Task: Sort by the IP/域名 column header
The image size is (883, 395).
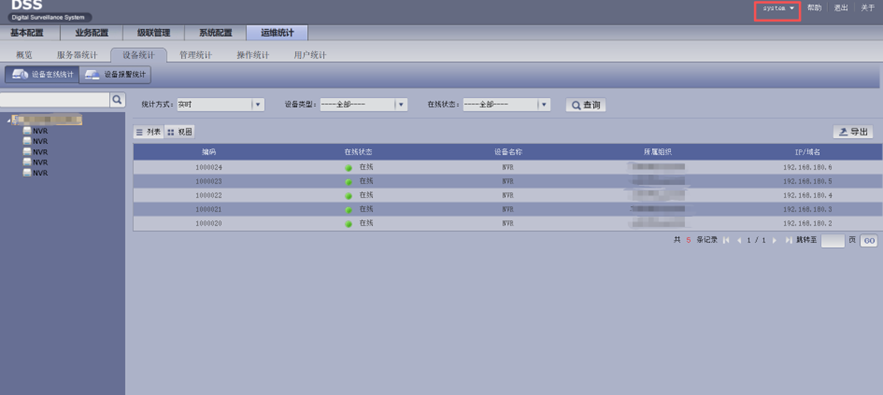Action: click(x=808, y=152)
